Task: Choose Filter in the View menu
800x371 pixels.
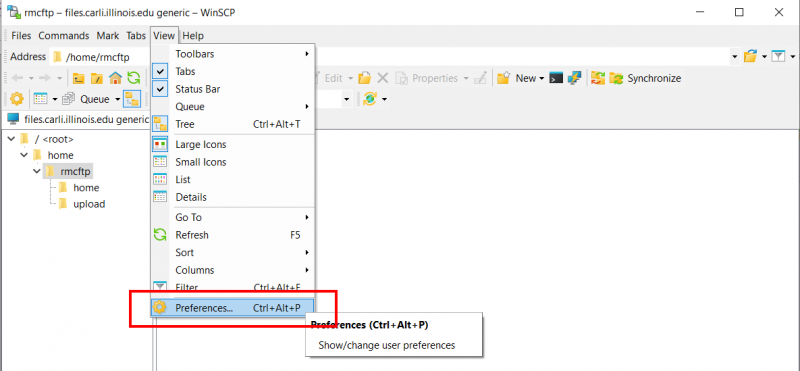Action: [x=233, y=287]
